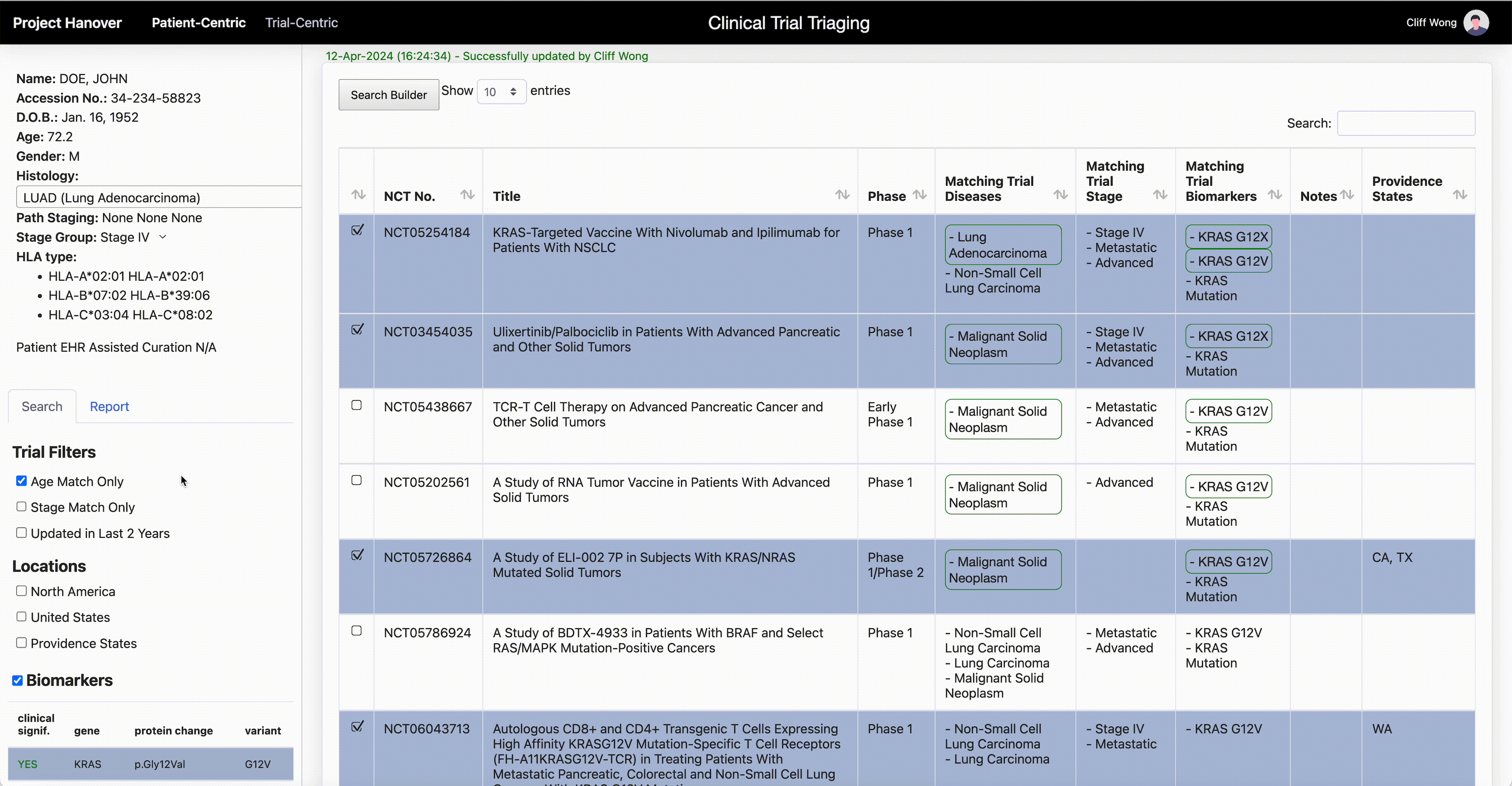
Task: Select the KRAS p.Gly12Val biomarker row
Action: tap(151, 764)
